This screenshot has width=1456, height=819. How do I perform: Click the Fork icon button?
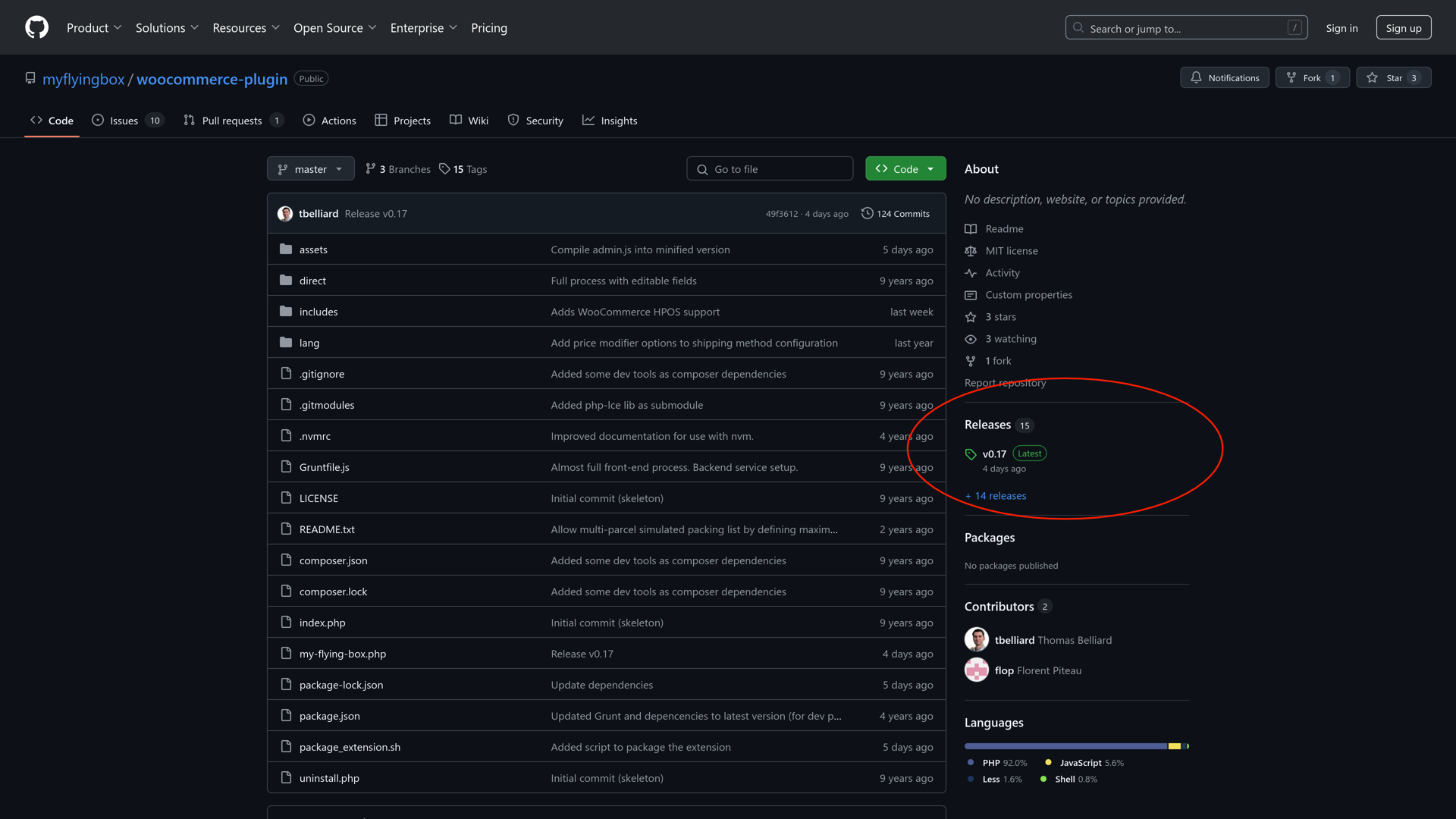(x=1291, y=77)
